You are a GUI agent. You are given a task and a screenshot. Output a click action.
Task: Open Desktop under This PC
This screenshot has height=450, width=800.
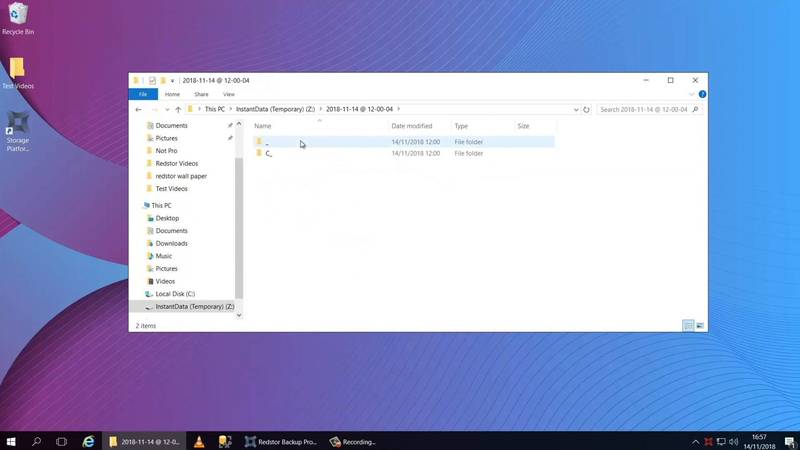tap(167, 218)
